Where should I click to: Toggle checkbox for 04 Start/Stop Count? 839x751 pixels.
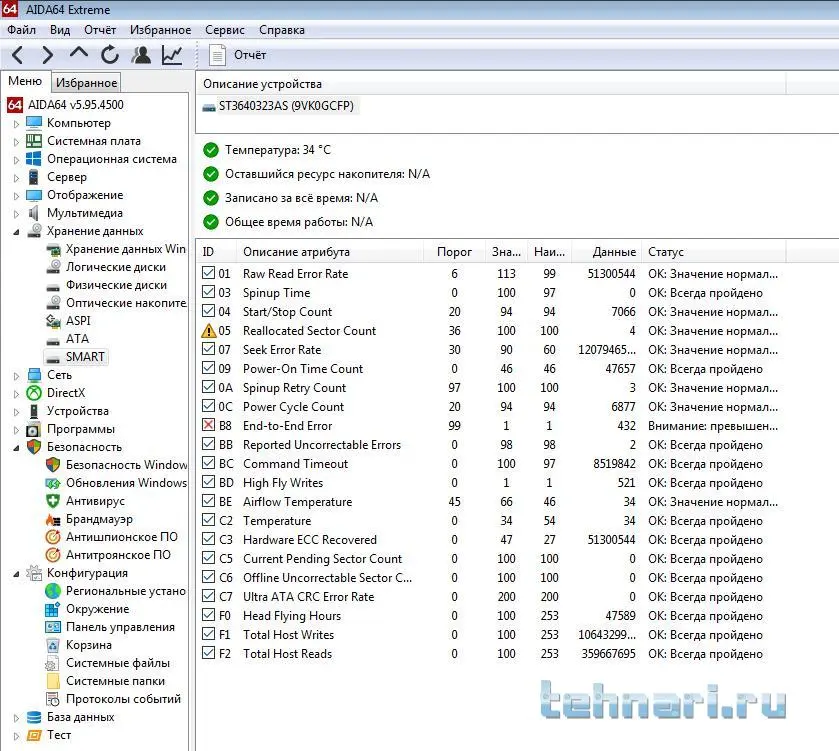208,311
